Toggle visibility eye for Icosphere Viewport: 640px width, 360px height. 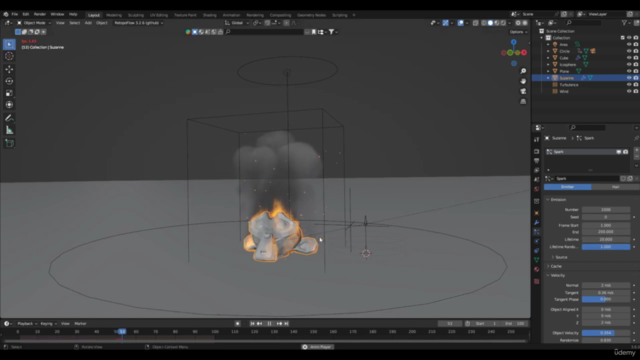click(x=629, y=64)
